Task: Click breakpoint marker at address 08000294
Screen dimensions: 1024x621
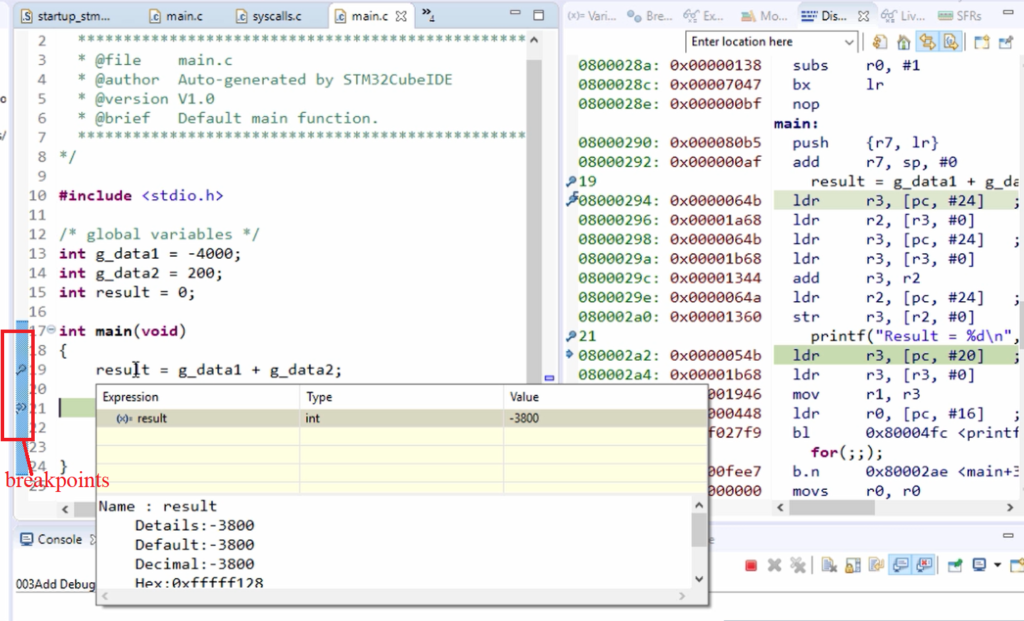Action: [x=571, y=199]
